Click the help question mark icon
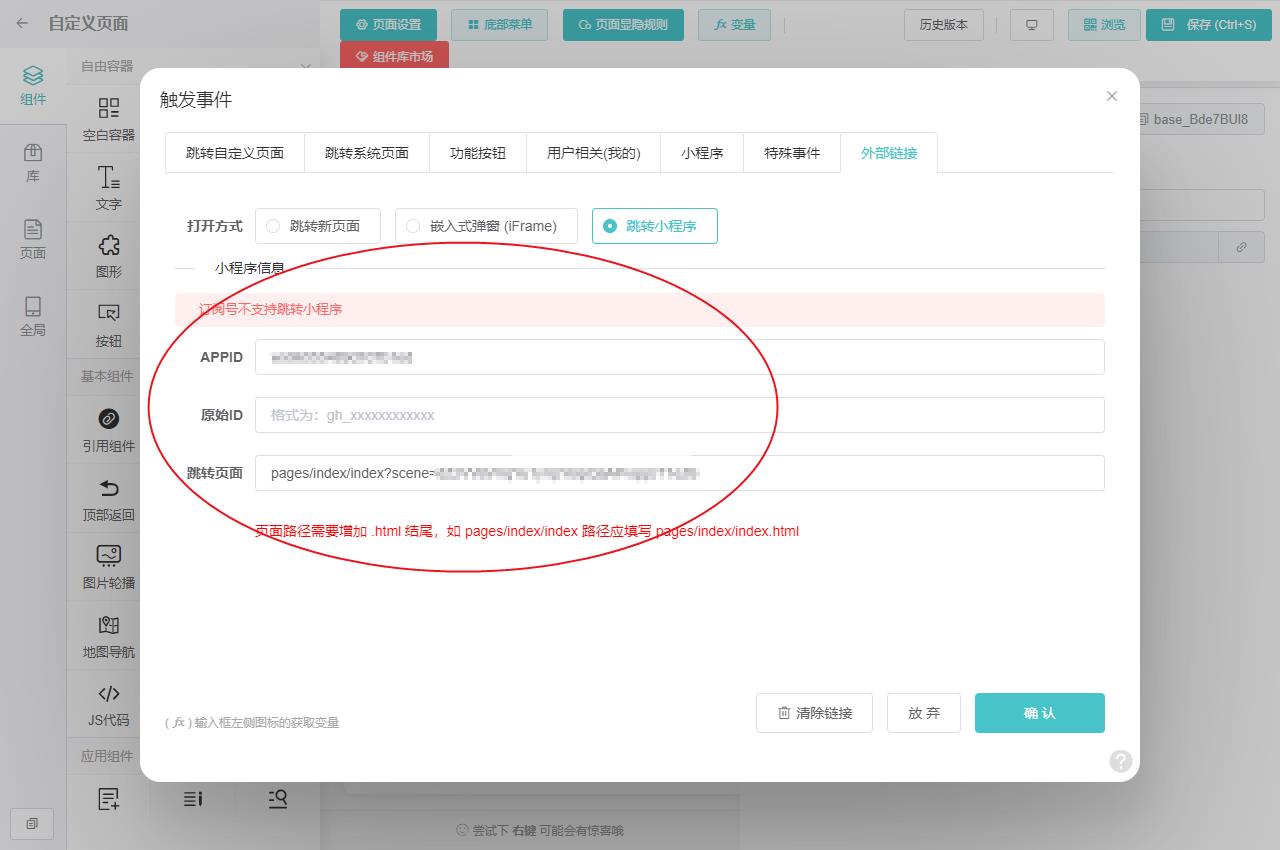 pos(1120,761)
